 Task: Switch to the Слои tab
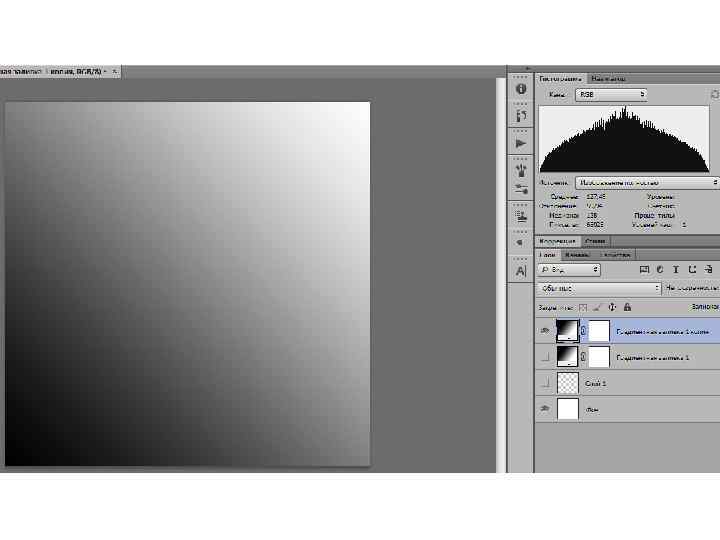pos(547,255)
